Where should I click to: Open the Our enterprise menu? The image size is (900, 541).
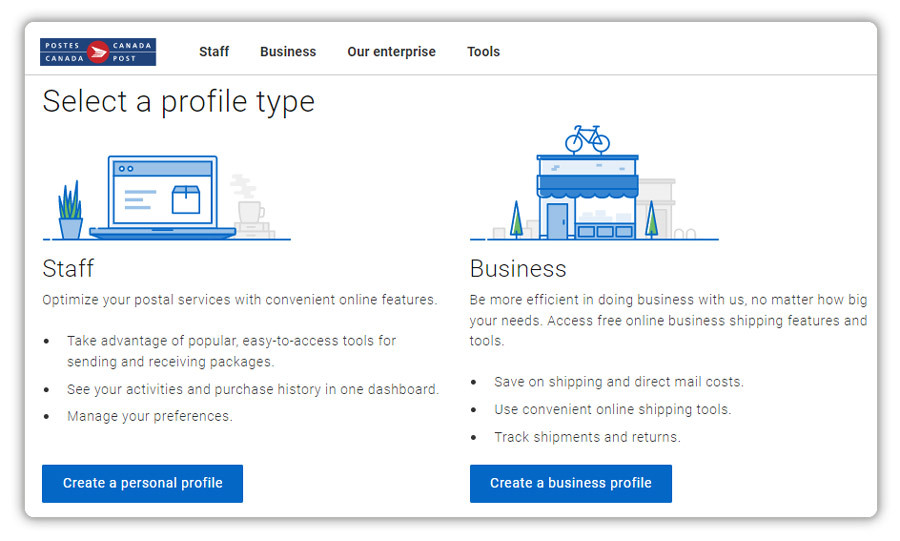(391, 52)
